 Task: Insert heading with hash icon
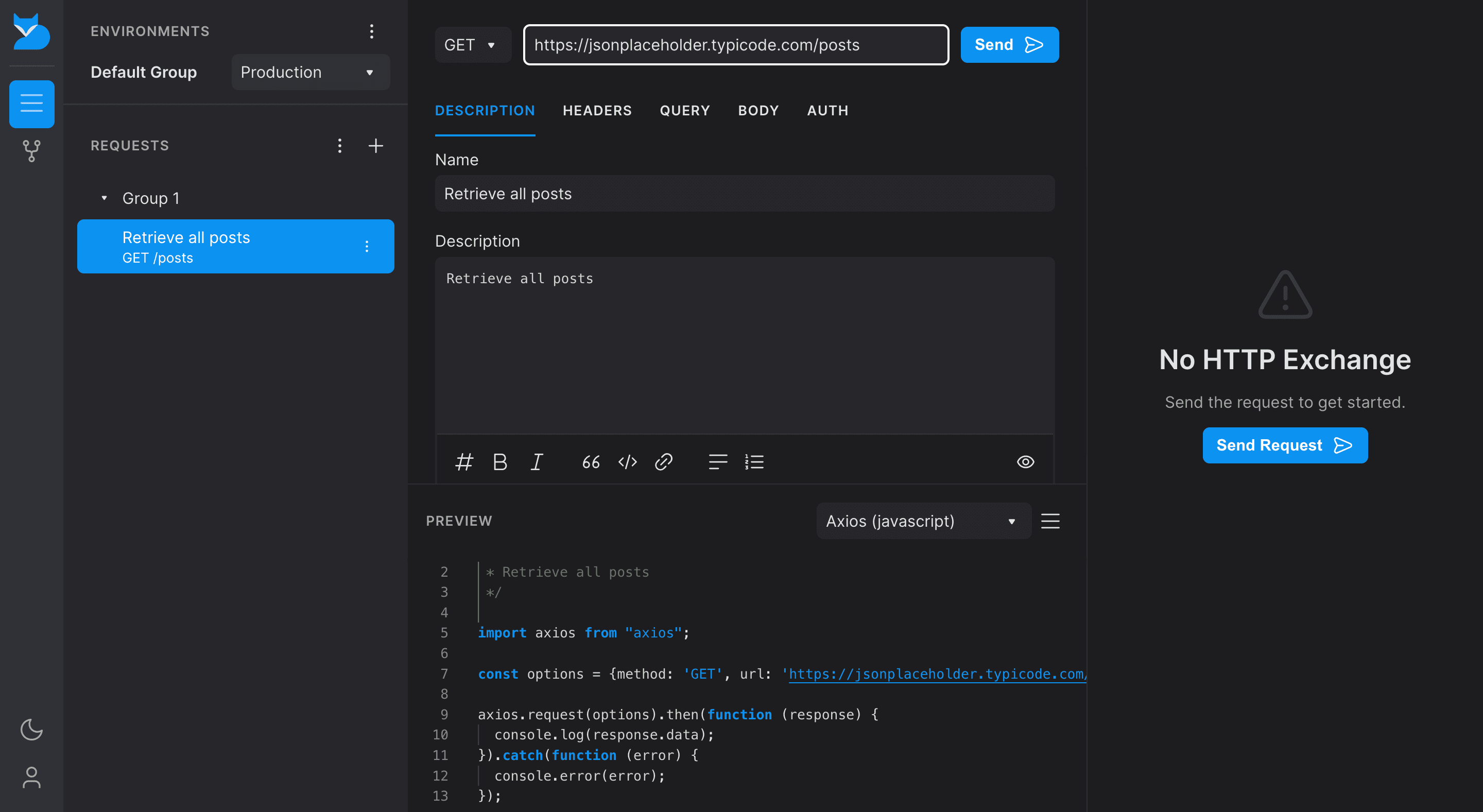[x=464, y=461]
